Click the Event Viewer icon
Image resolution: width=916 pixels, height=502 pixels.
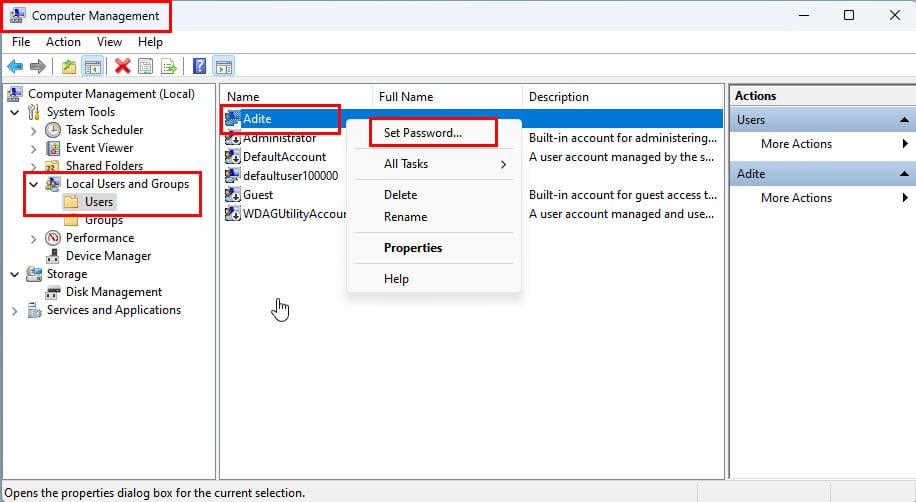click(53, 148)
